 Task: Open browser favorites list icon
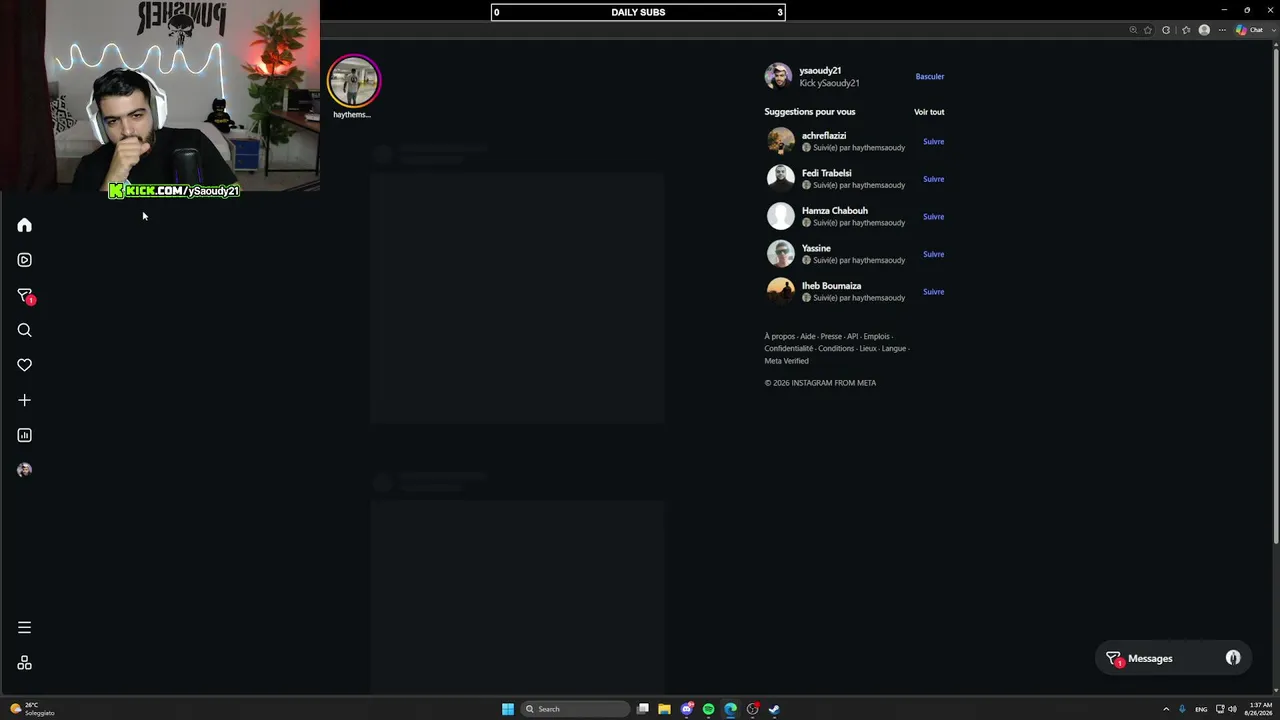click(x=1186, y=30)
